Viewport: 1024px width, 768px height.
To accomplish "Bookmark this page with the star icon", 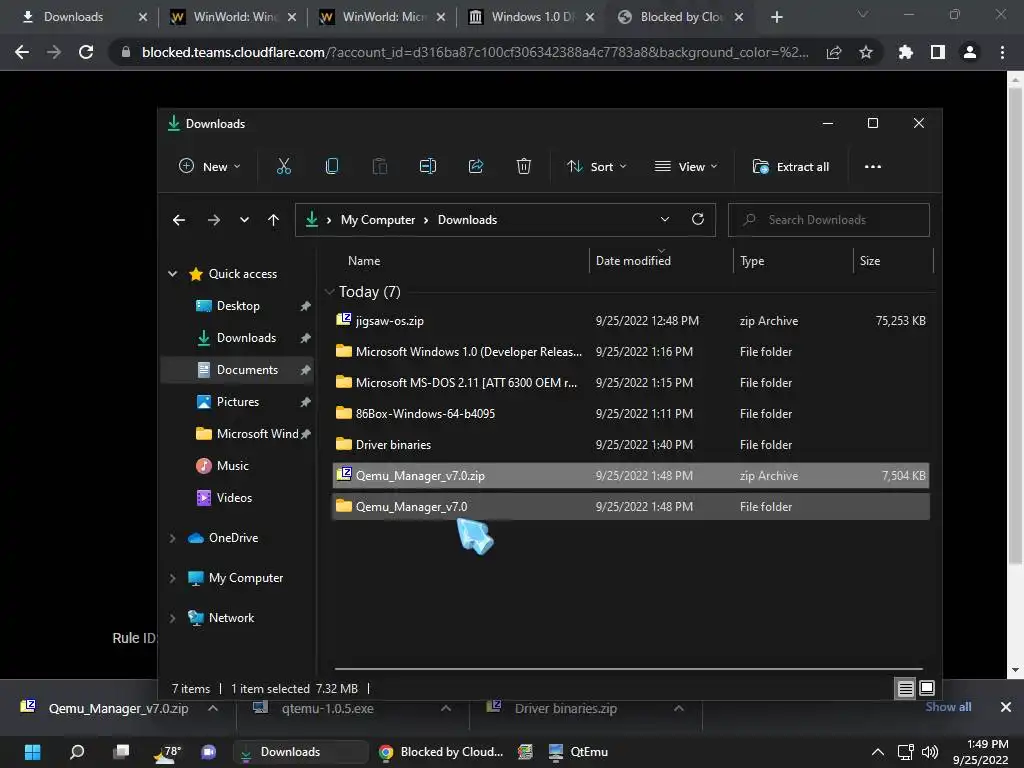I will click(x=866, y=52).
